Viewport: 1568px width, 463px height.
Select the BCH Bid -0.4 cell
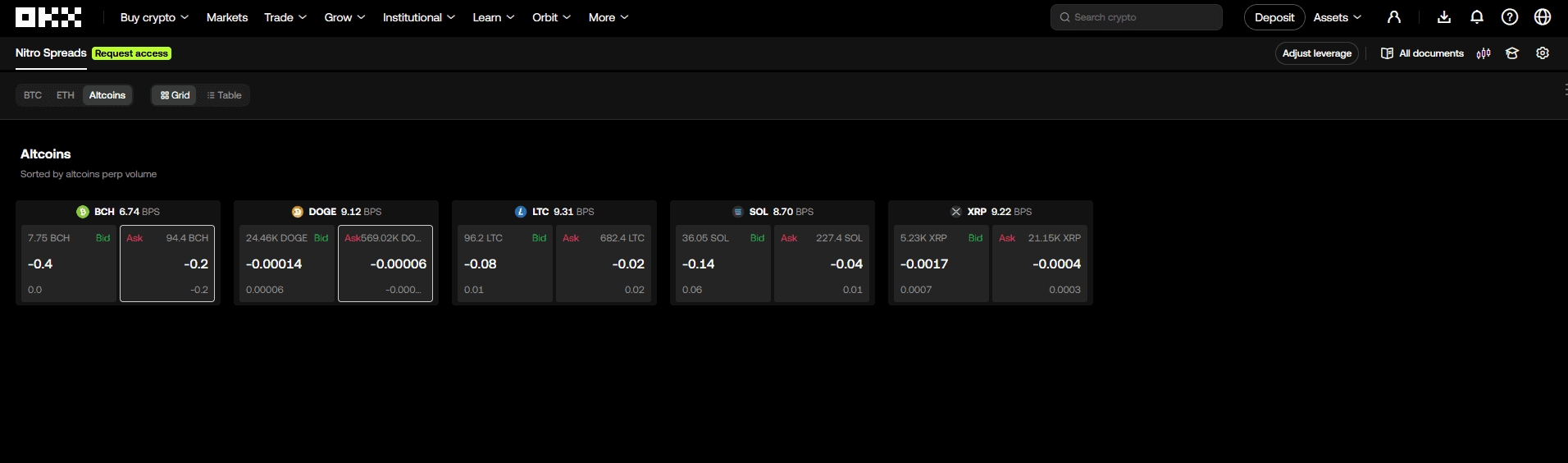(x=69, y=264)
